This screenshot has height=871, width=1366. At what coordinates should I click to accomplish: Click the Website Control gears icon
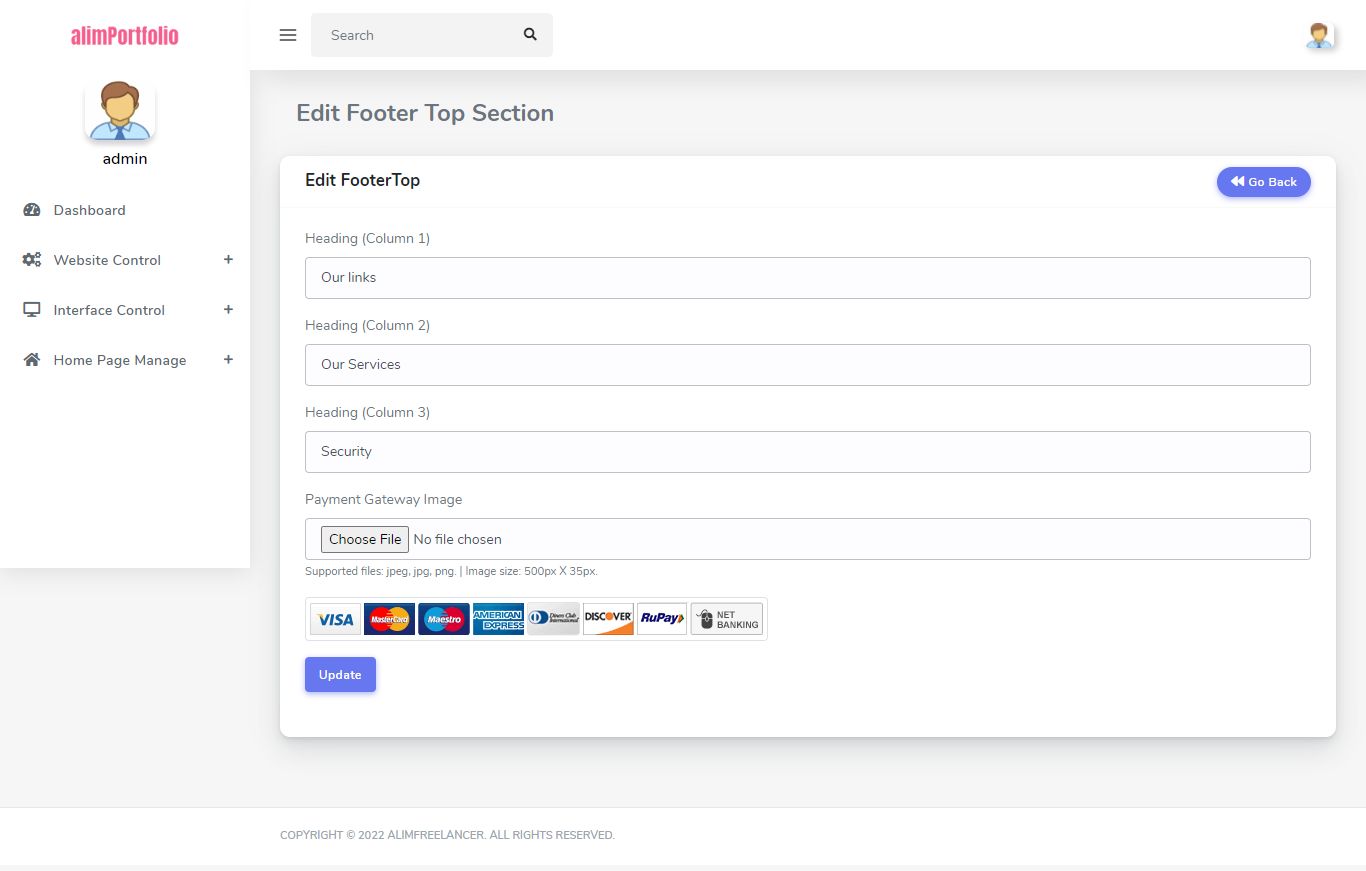(32, 260)
